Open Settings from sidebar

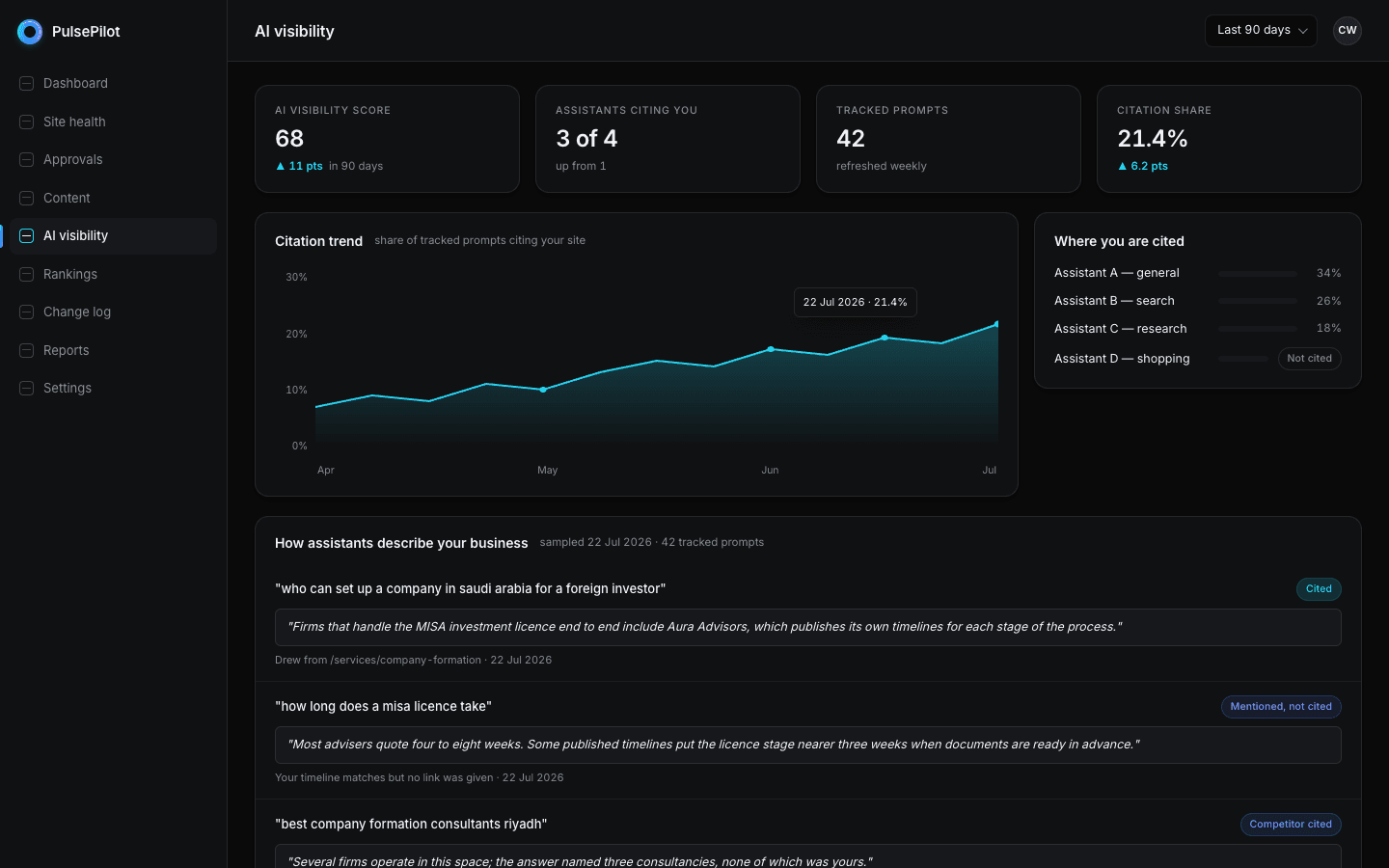(113, 388)
